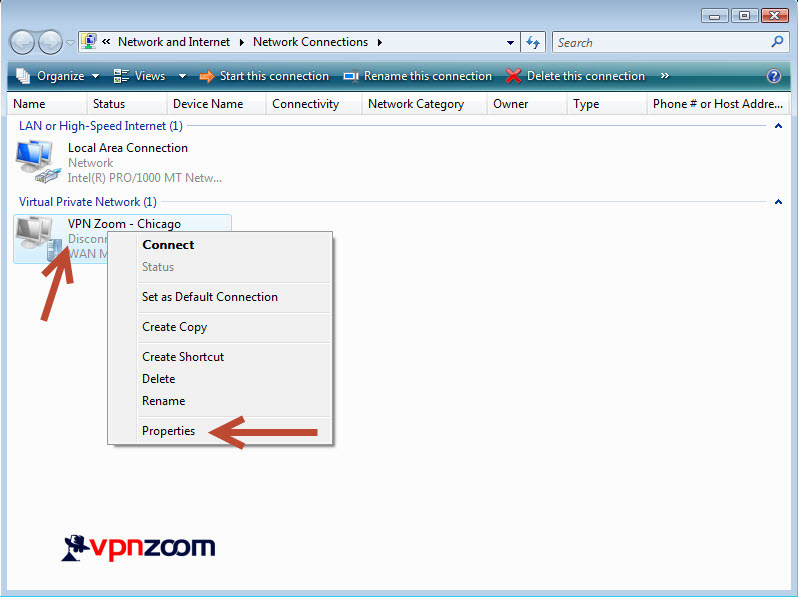
Task: Select Network and Internet breadcrumb
Action: (x=174, y=42)
